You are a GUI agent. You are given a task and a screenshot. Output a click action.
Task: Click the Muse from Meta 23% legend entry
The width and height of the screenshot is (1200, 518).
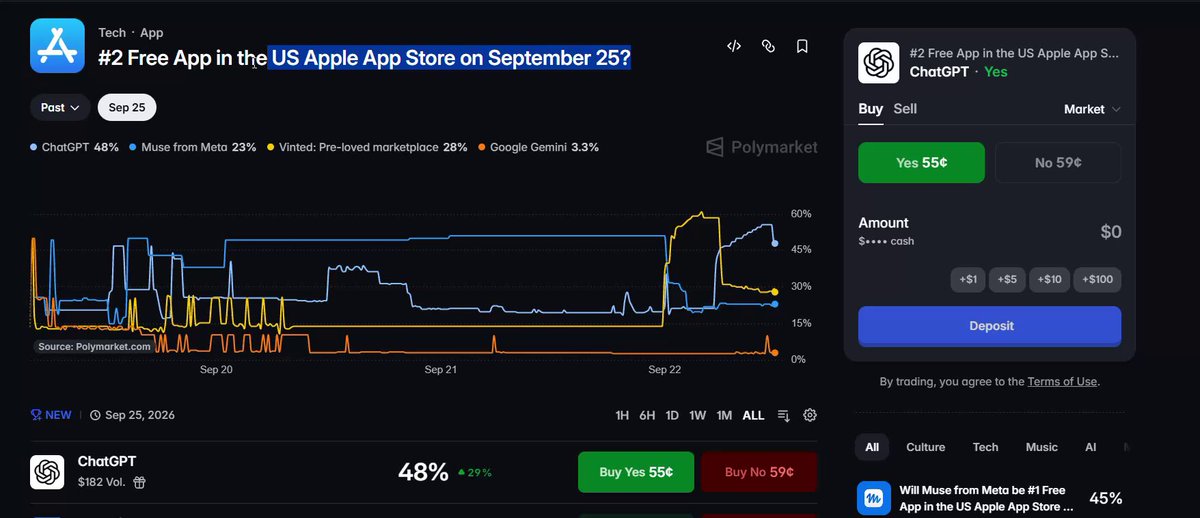pyautogui.click(x=193, y=147)
